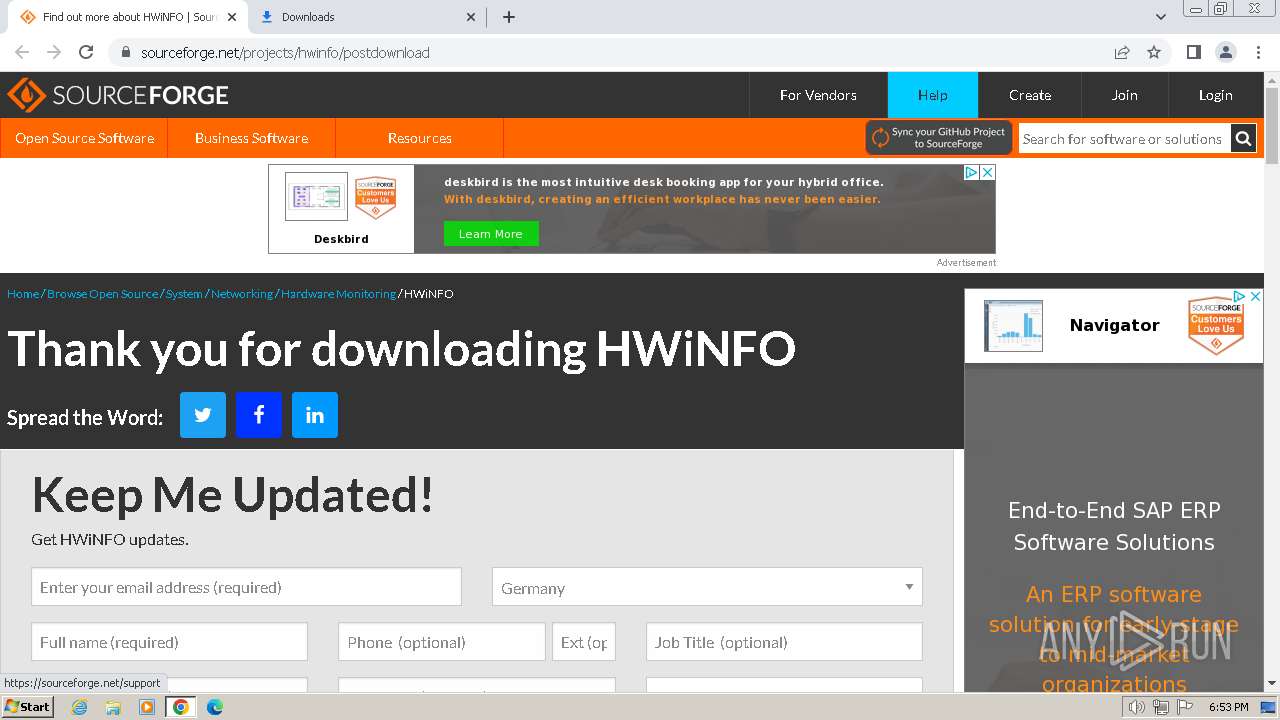Open Internet Explorer from taskbar
This screenshot has width=1280, height=720.
tap(80, 707)
